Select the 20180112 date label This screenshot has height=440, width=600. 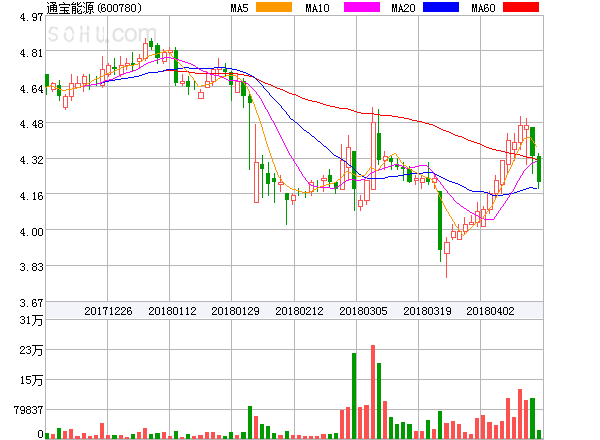pyautogui.click(x=172, y=311)
